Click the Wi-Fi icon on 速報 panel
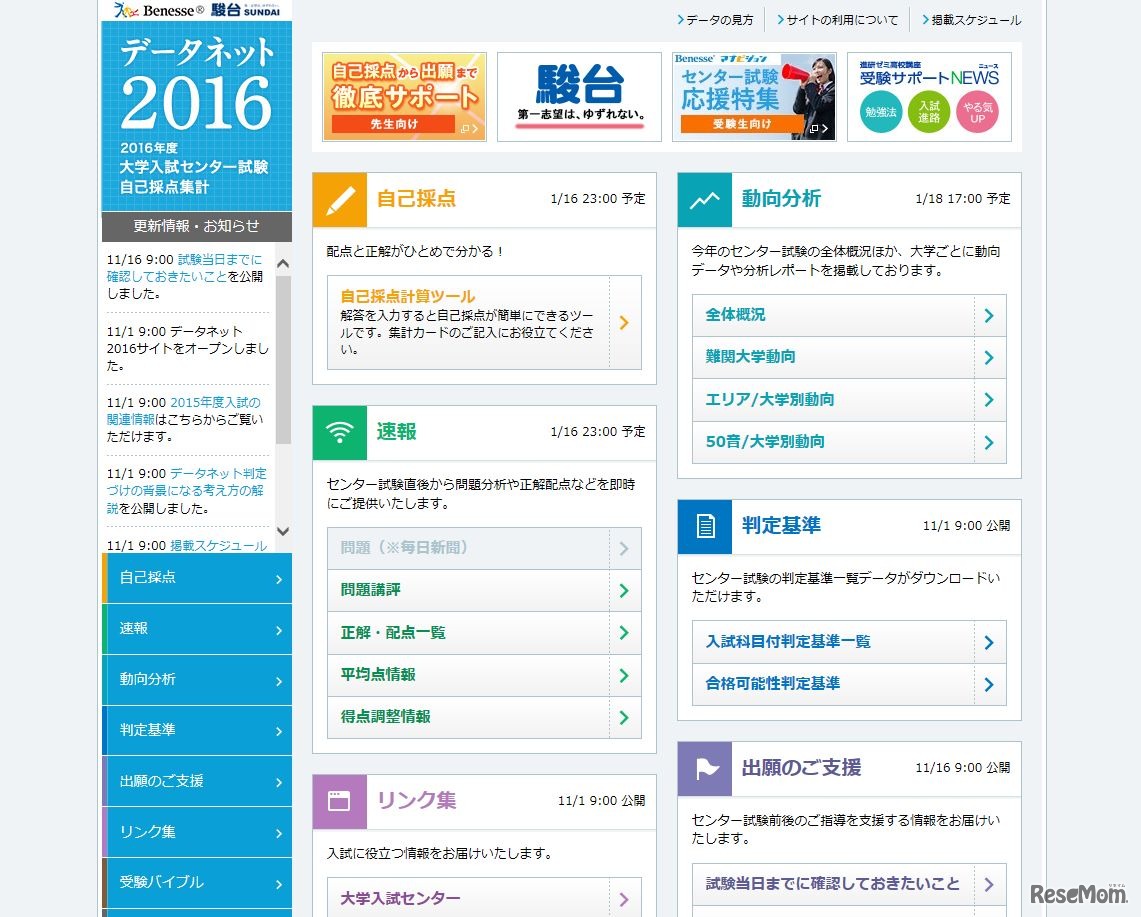 click(340, 432)
